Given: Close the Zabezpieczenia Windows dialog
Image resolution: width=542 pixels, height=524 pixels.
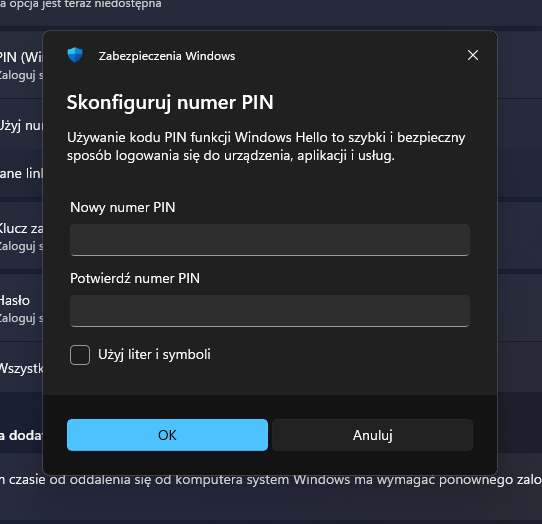Looking at the screenshot, I should tap(473, 55).
